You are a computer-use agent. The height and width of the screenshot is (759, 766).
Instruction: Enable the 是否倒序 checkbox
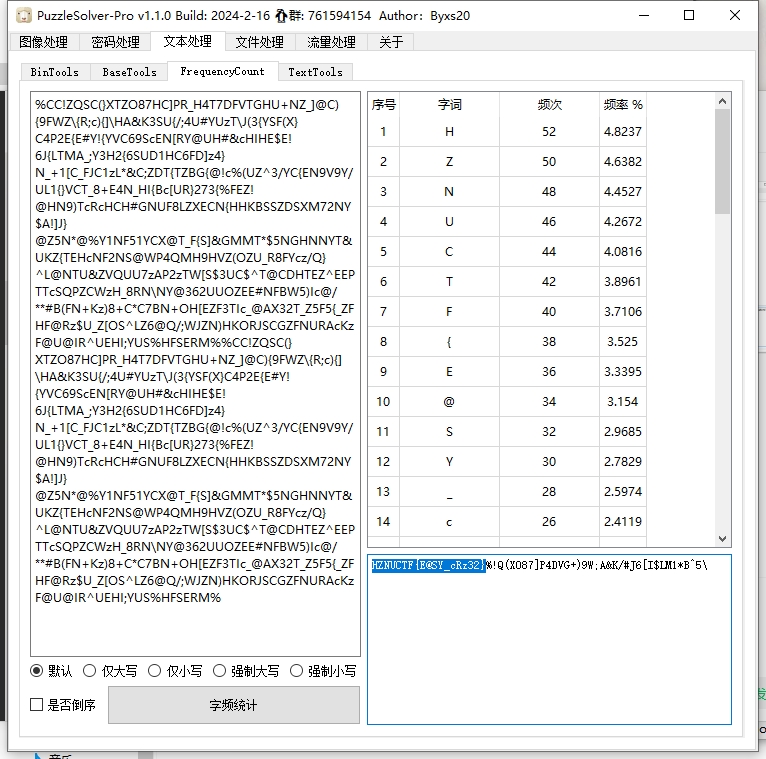[x=37, y=705]
